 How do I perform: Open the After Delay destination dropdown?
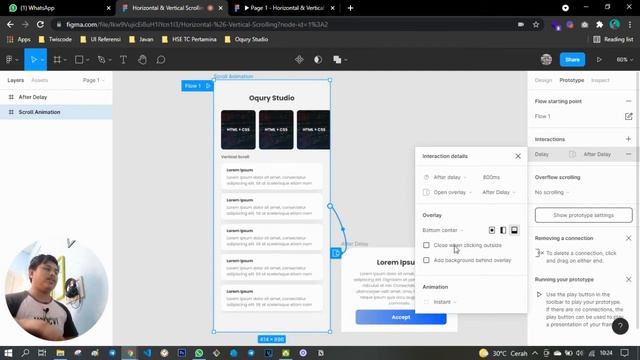pyautogui.click(x=499, y=192)
